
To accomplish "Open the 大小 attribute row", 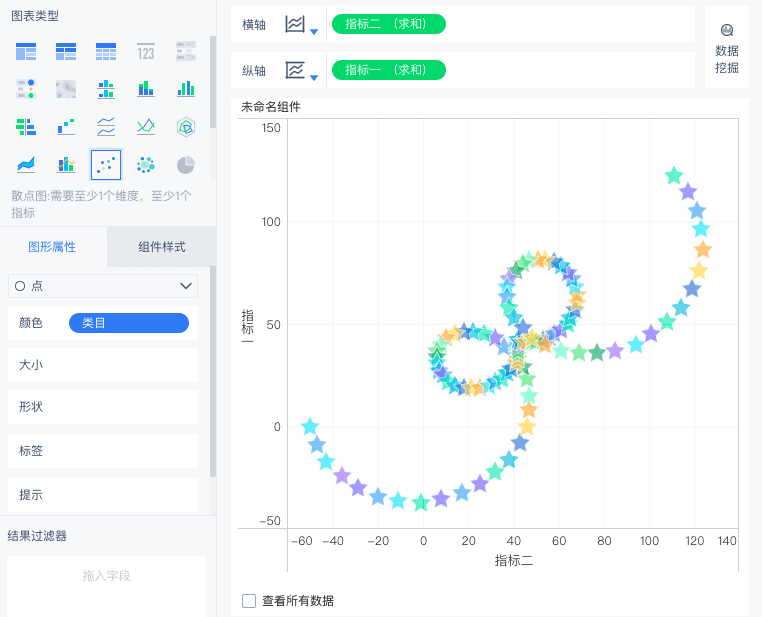I will pyautogui.click(x=103, y=365).
